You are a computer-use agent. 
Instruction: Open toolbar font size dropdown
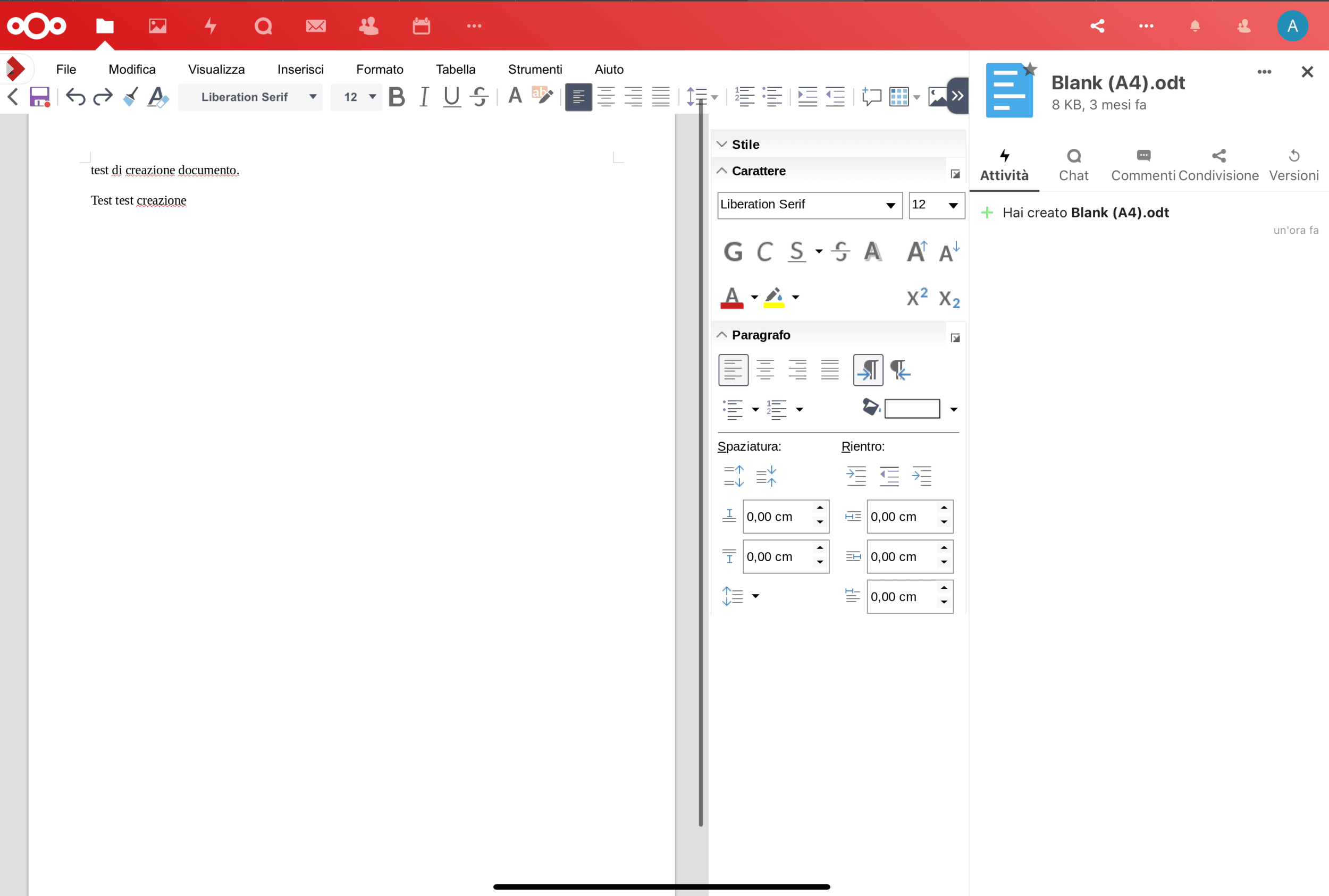pyautogui.click(x=357, y=97)
